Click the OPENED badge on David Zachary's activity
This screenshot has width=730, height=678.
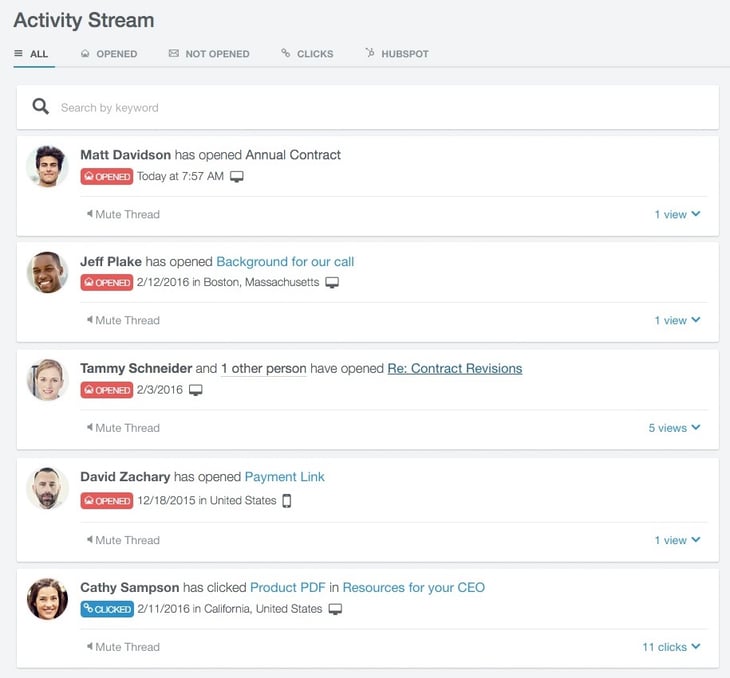pos(106,501)
